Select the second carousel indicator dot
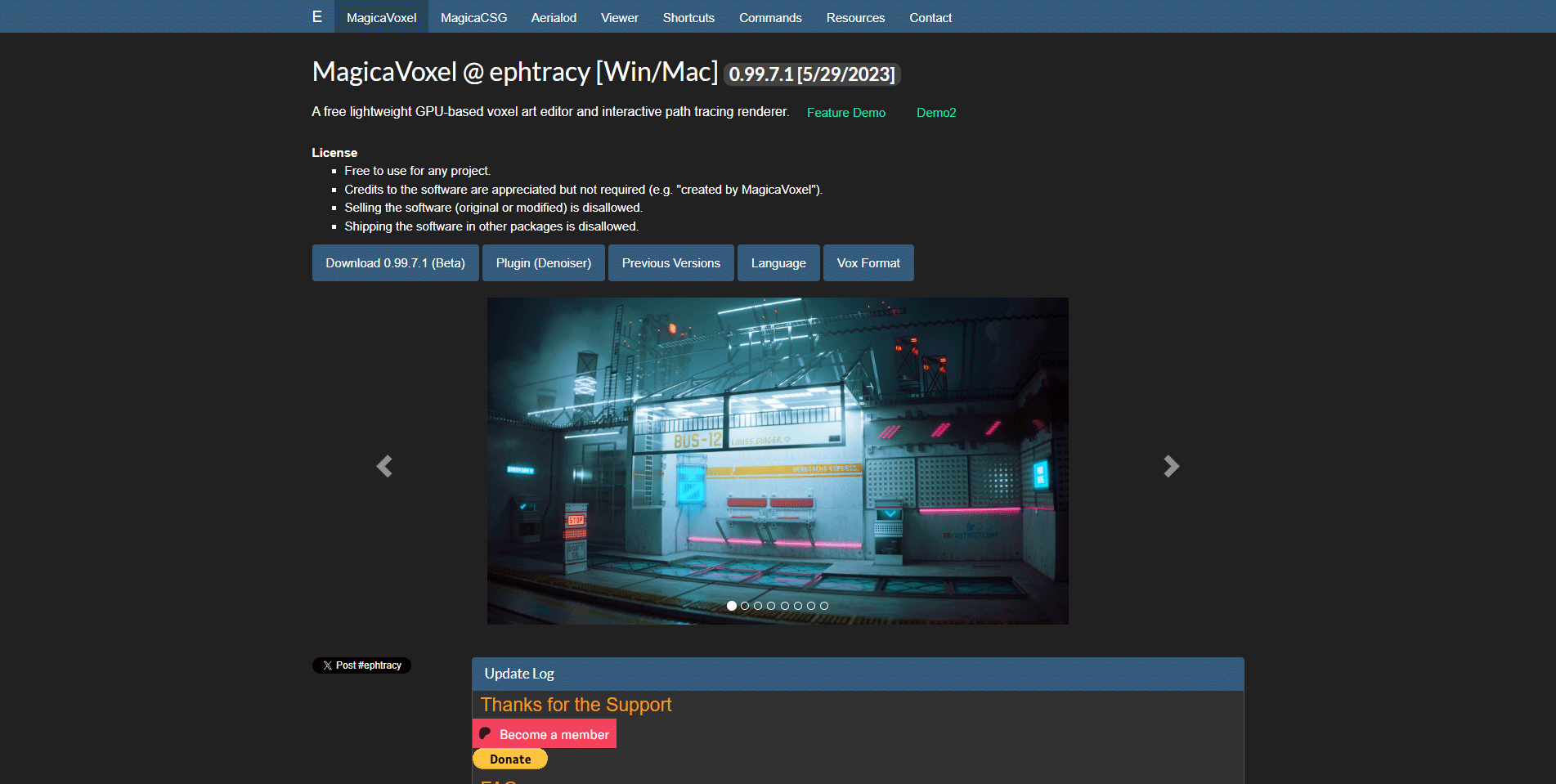 tap(745, 606)
